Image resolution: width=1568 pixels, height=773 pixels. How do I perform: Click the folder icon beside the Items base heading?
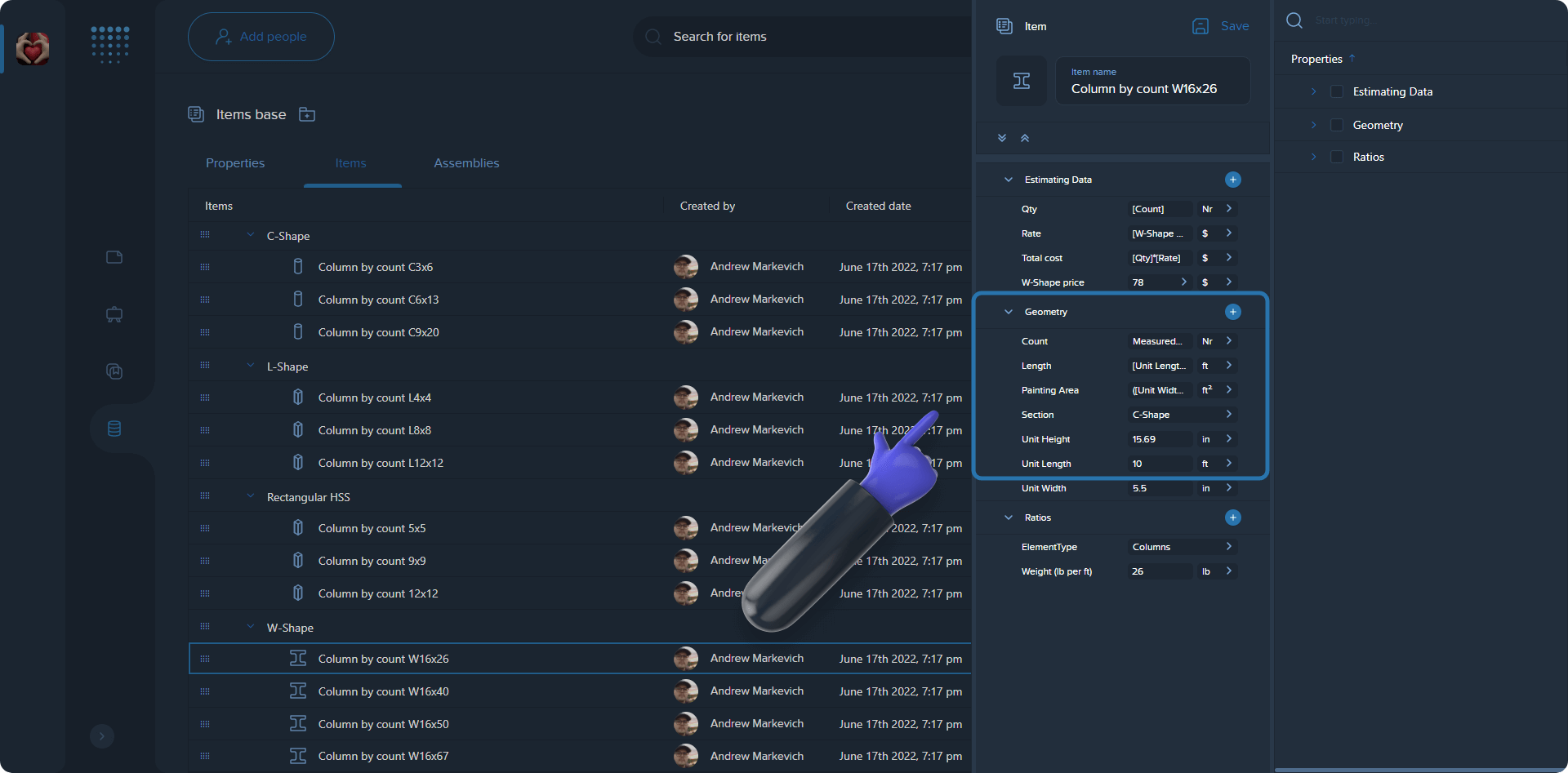pos(307,114)
